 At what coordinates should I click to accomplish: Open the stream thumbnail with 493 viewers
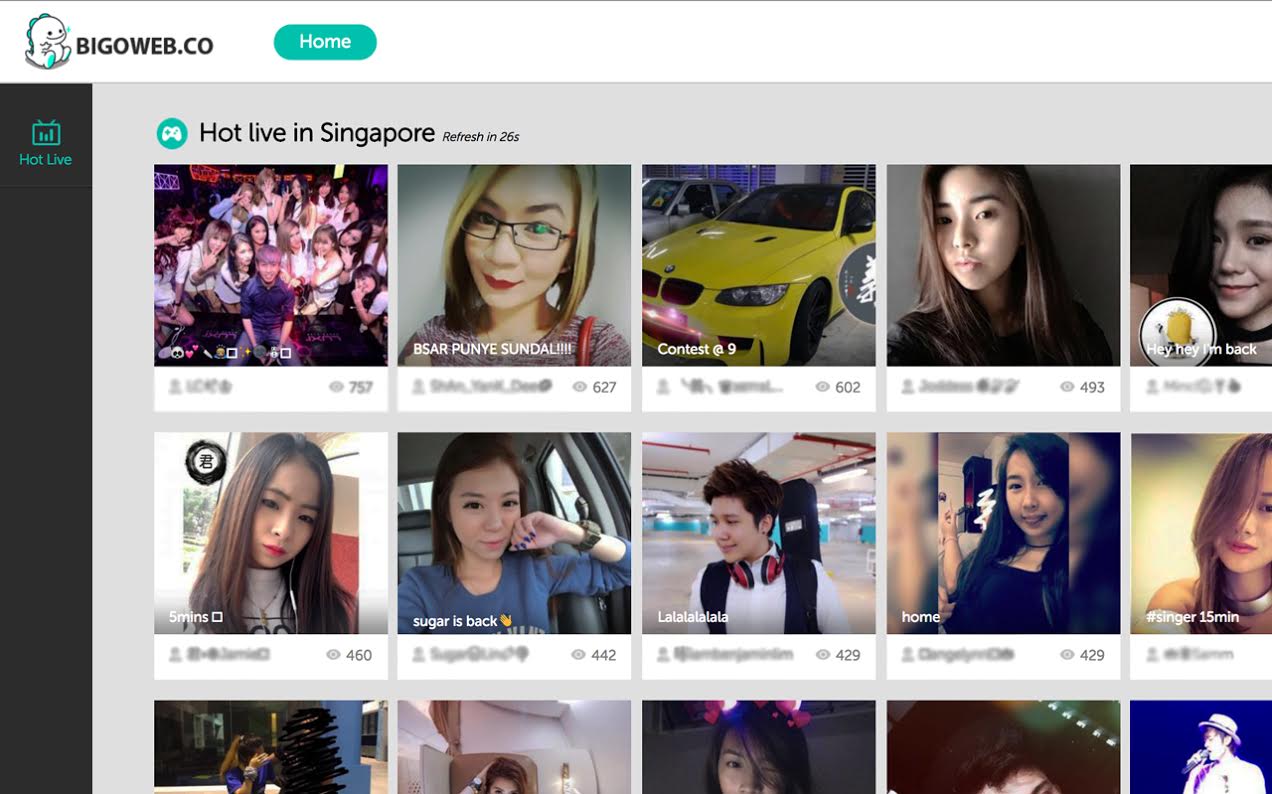coord(1003,265)
